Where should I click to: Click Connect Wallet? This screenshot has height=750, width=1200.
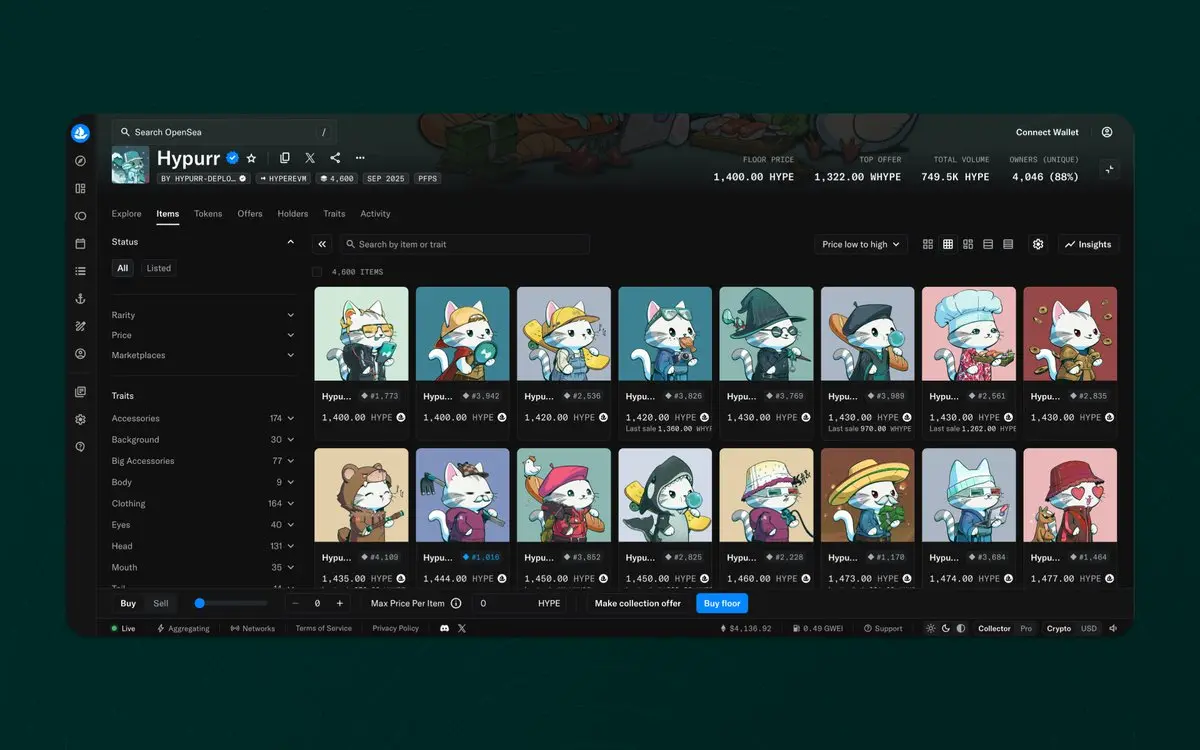[x=1047, y=132]
